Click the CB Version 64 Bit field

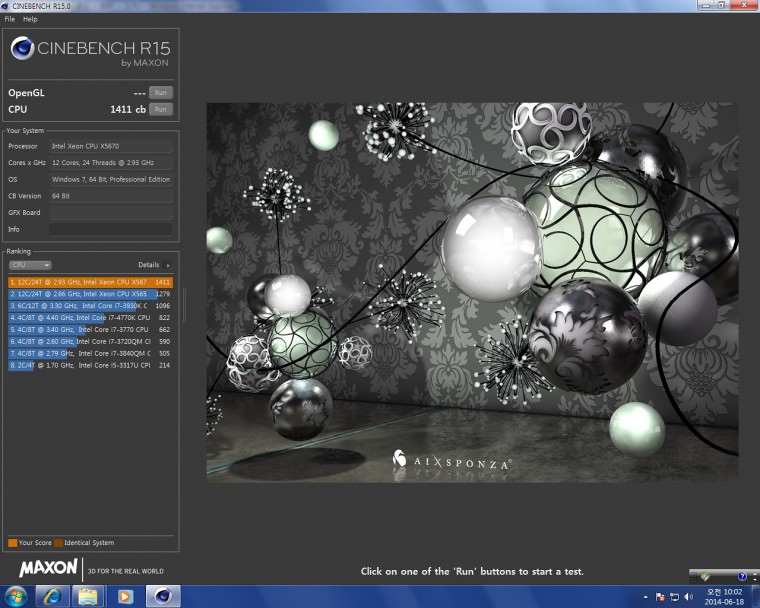point(111,196)
